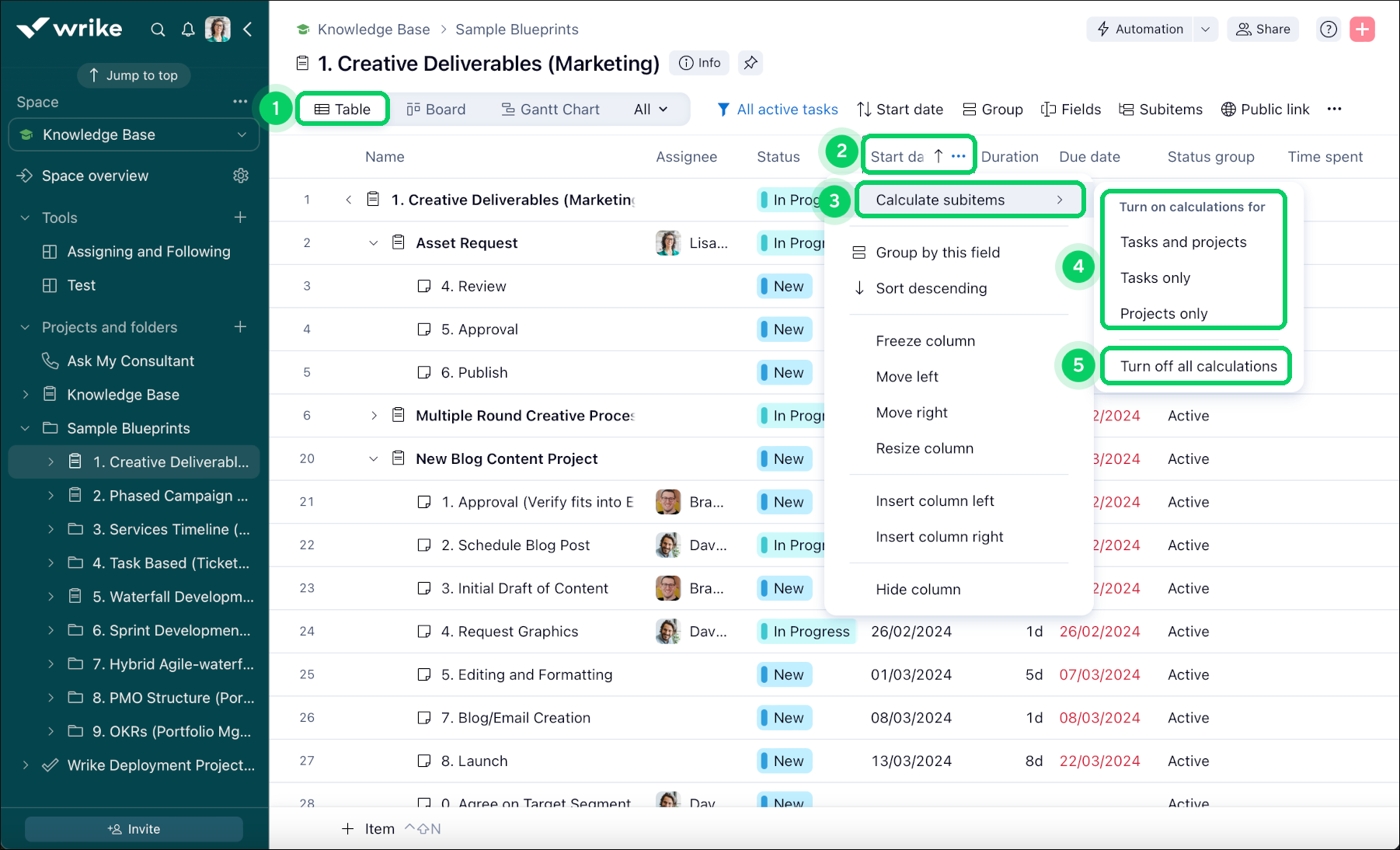Choose Turn off all calculations

click(1196, 365)
